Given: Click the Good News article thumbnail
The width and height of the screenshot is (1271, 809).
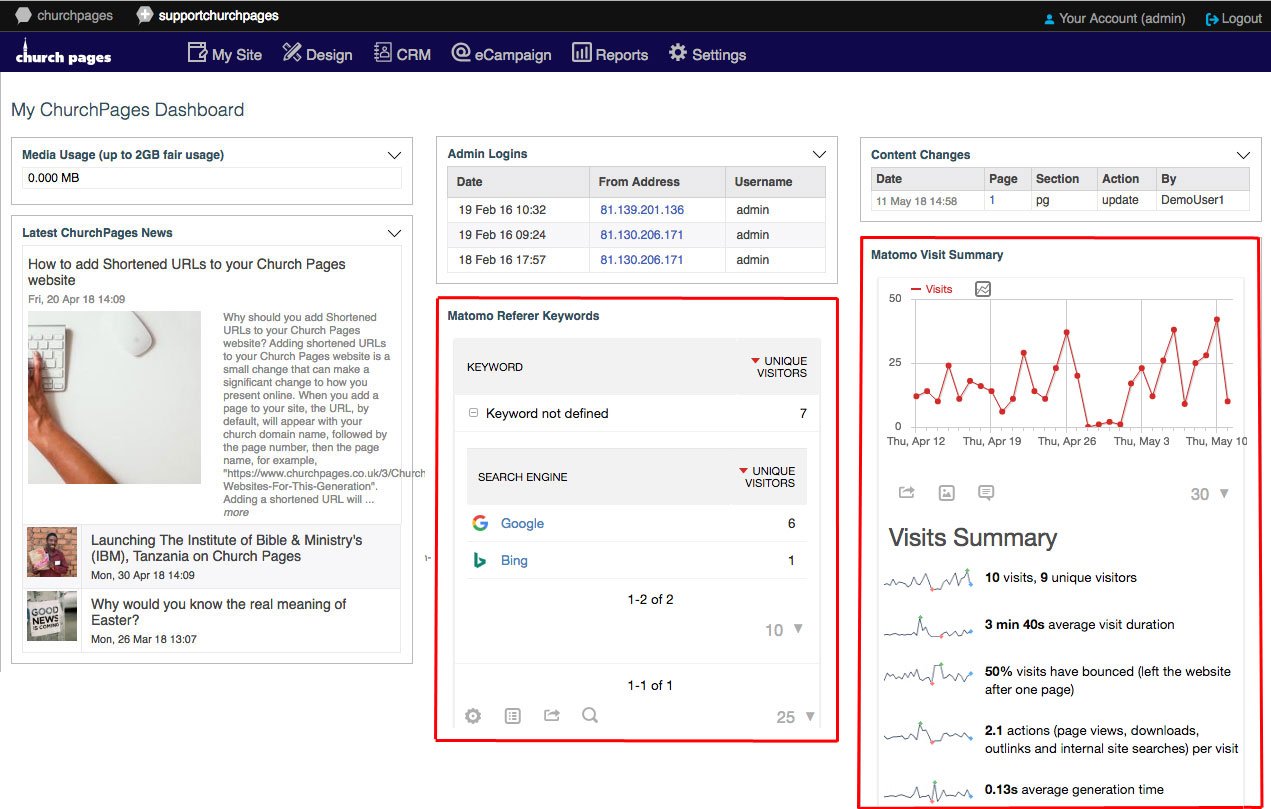Looking at the screenshot, I should (x=52, y=616).
